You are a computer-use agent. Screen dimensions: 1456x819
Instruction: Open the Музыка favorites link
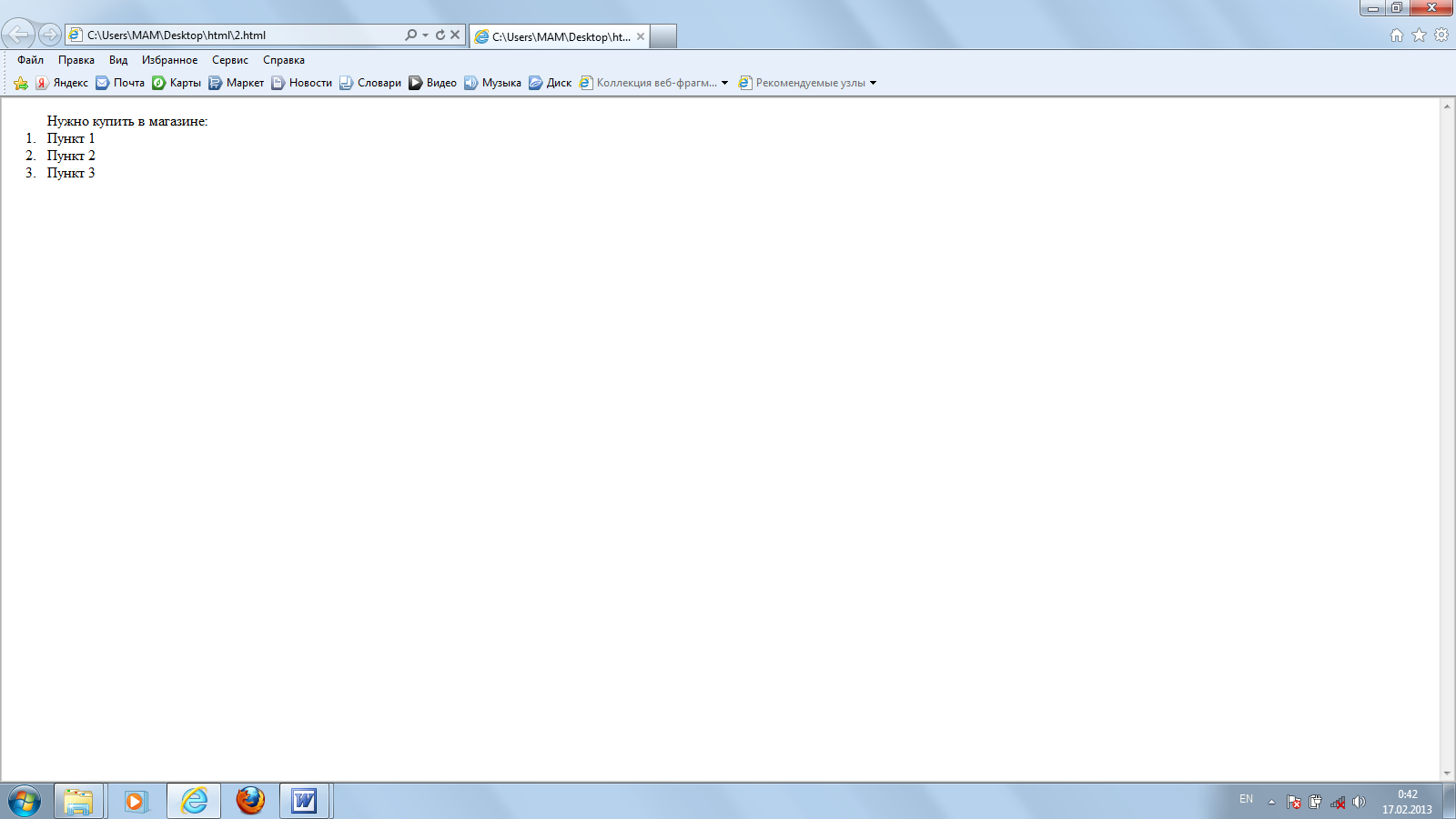pos(492,83)
